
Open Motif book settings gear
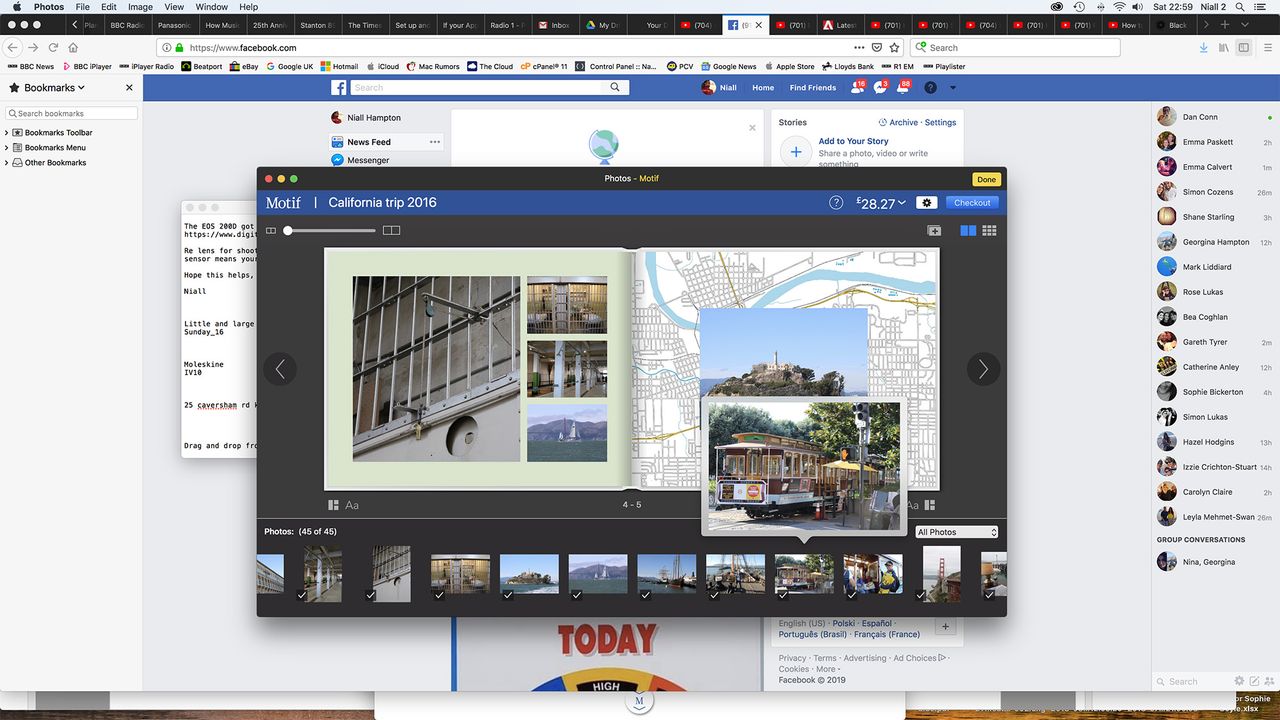(927, 203)
